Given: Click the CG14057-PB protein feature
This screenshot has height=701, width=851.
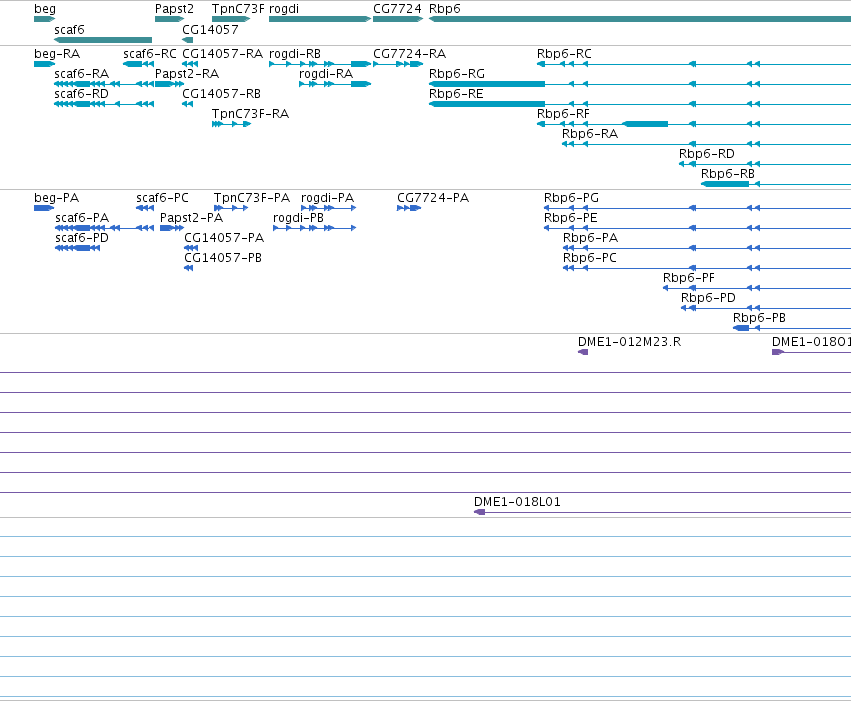Looking at the screenshot, I should point(189,268).
